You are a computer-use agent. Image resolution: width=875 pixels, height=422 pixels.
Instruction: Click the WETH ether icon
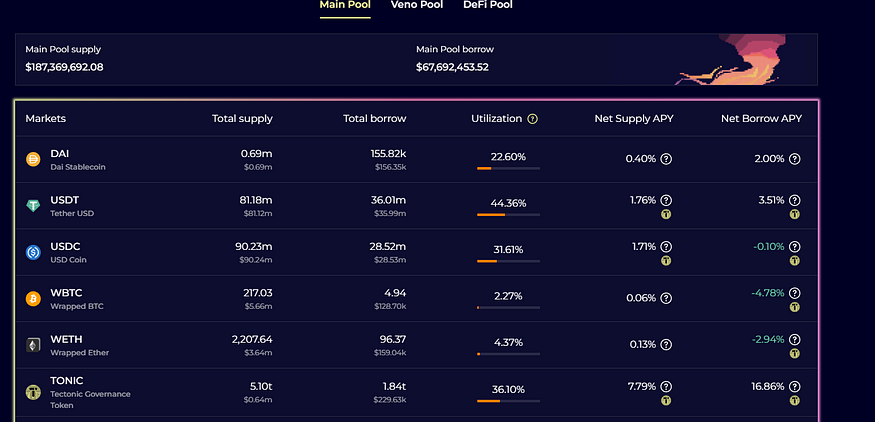(33, 345)
